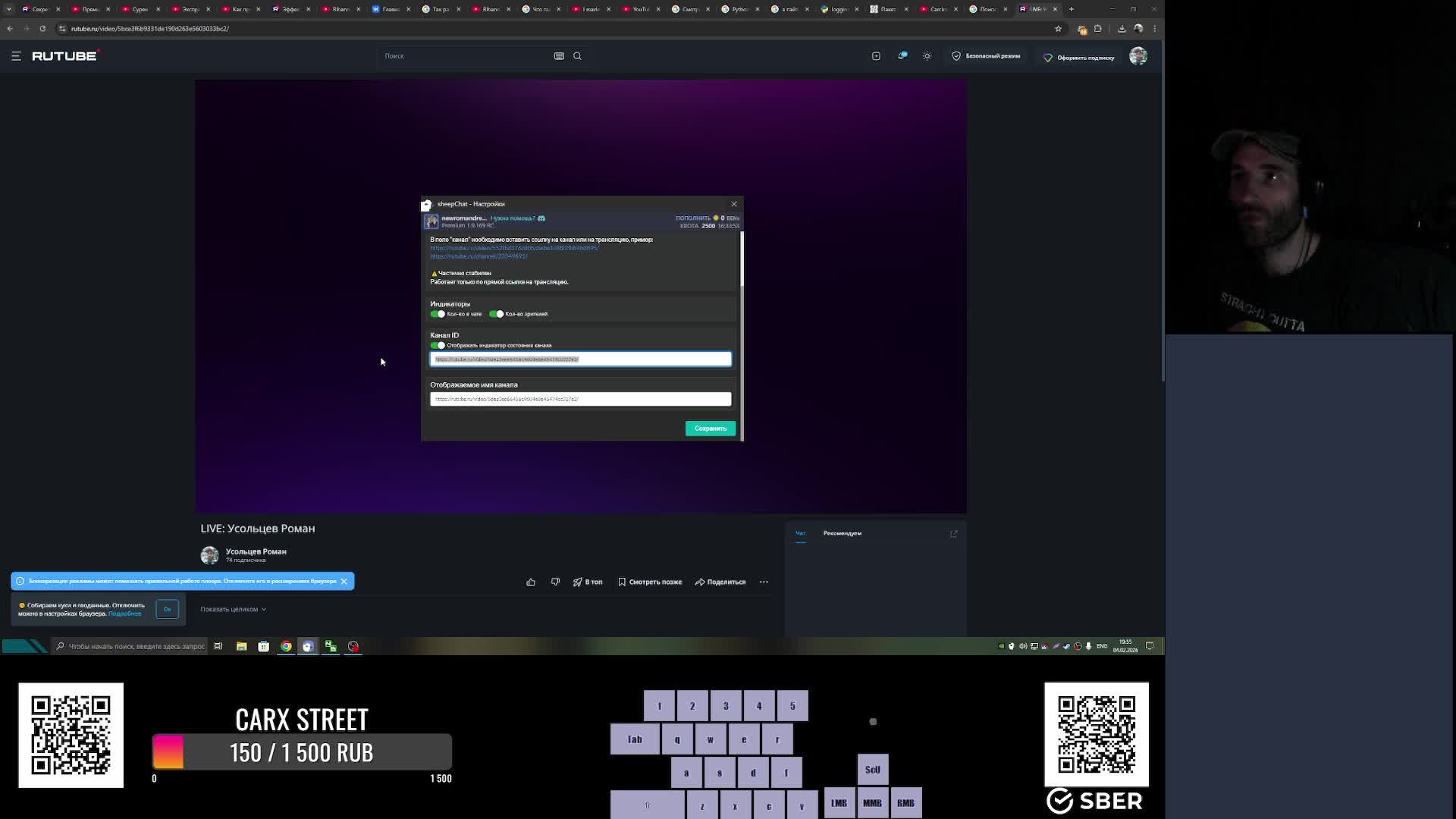Viewport: 1456px width, 819px height.
Task: Open the Discord help icon in sheepChat
Action: coord(541,218)
